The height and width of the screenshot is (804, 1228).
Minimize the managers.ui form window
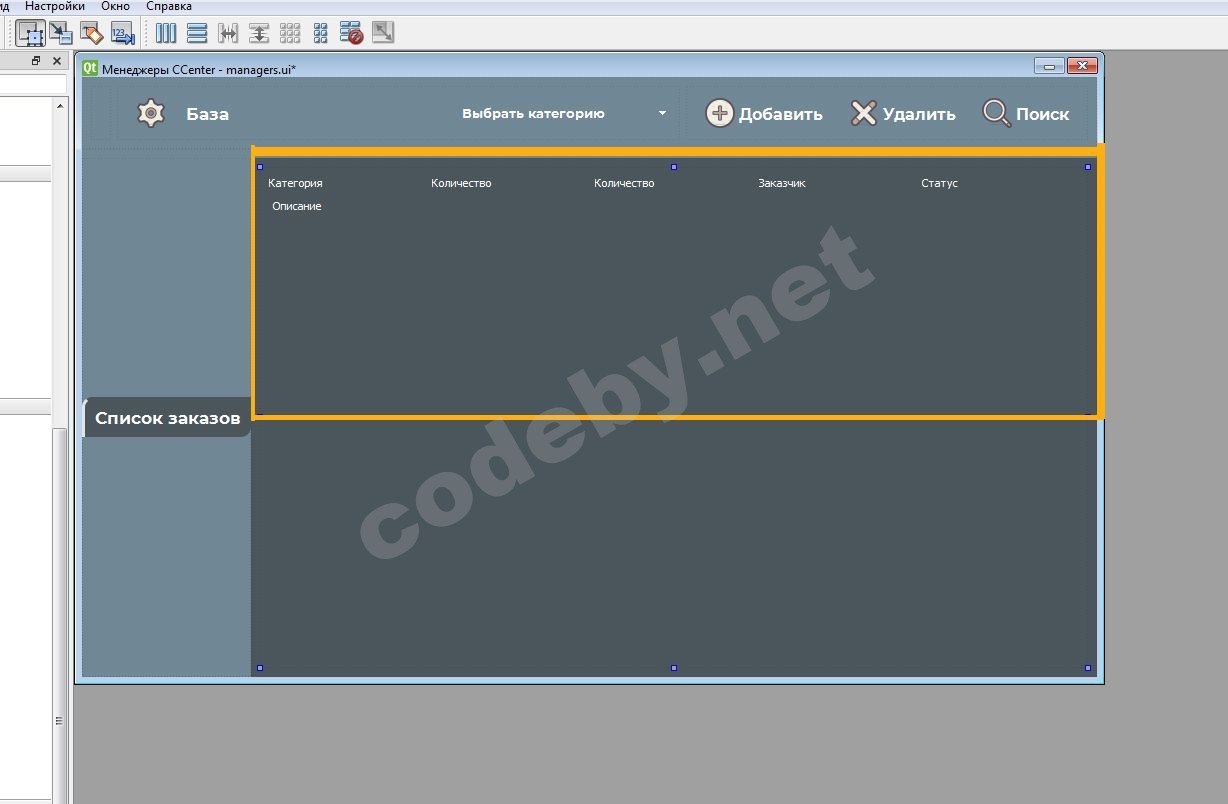1049,67
